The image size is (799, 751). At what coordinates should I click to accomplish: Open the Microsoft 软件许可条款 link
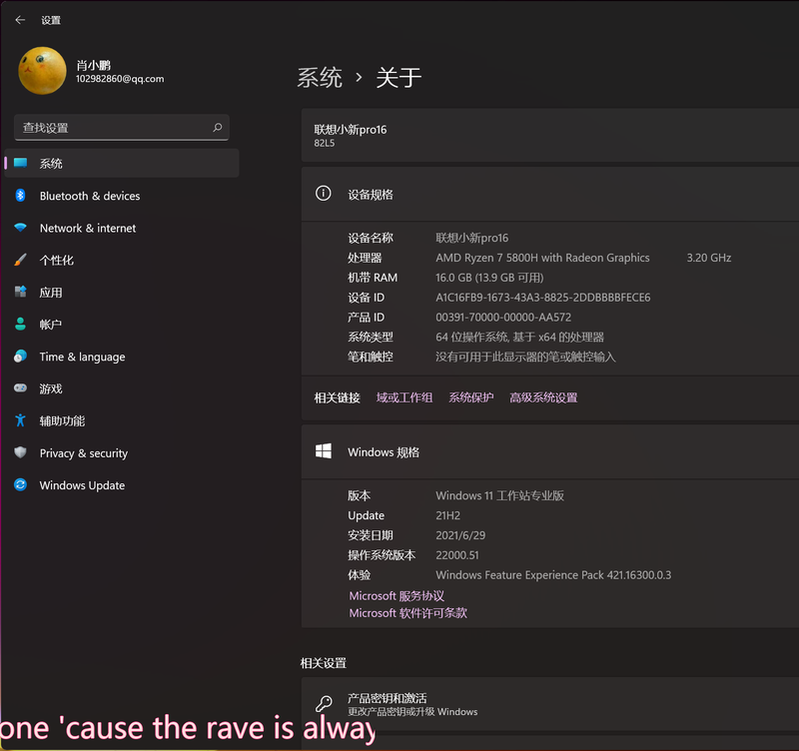pos(408,612)
